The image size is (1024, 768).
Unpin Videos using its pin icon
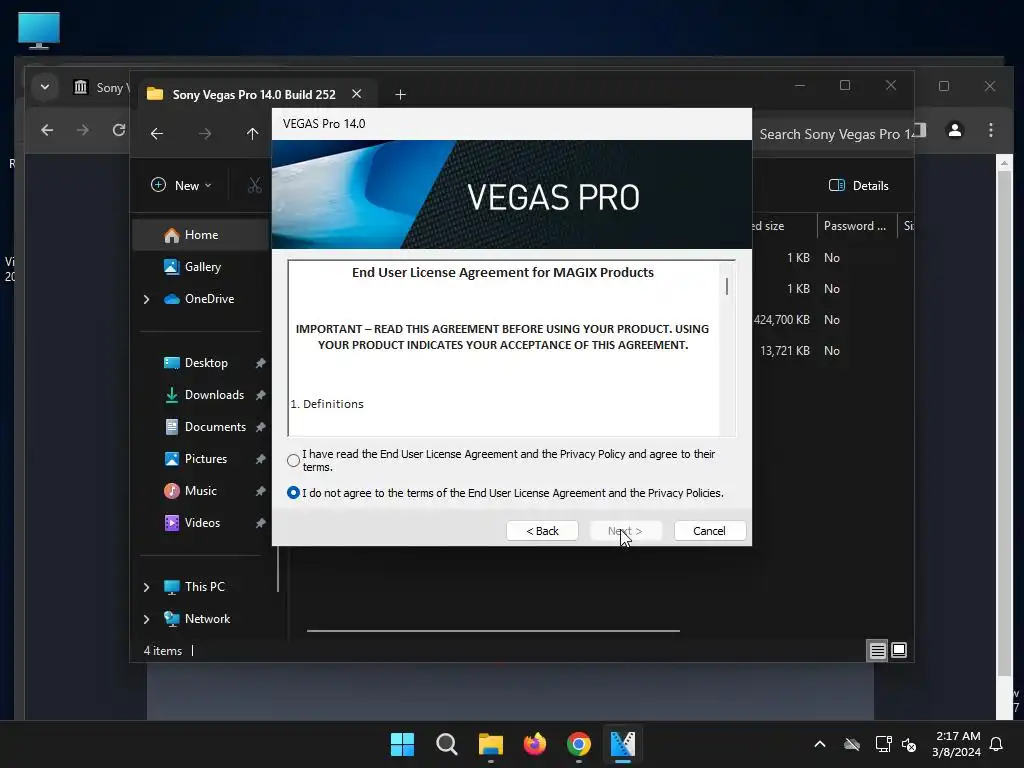tap(260, 523)
